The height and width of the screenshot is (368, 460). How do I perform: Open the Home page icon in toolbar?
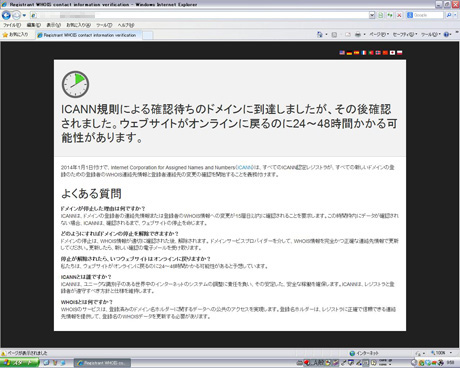(x=319, y=34)
